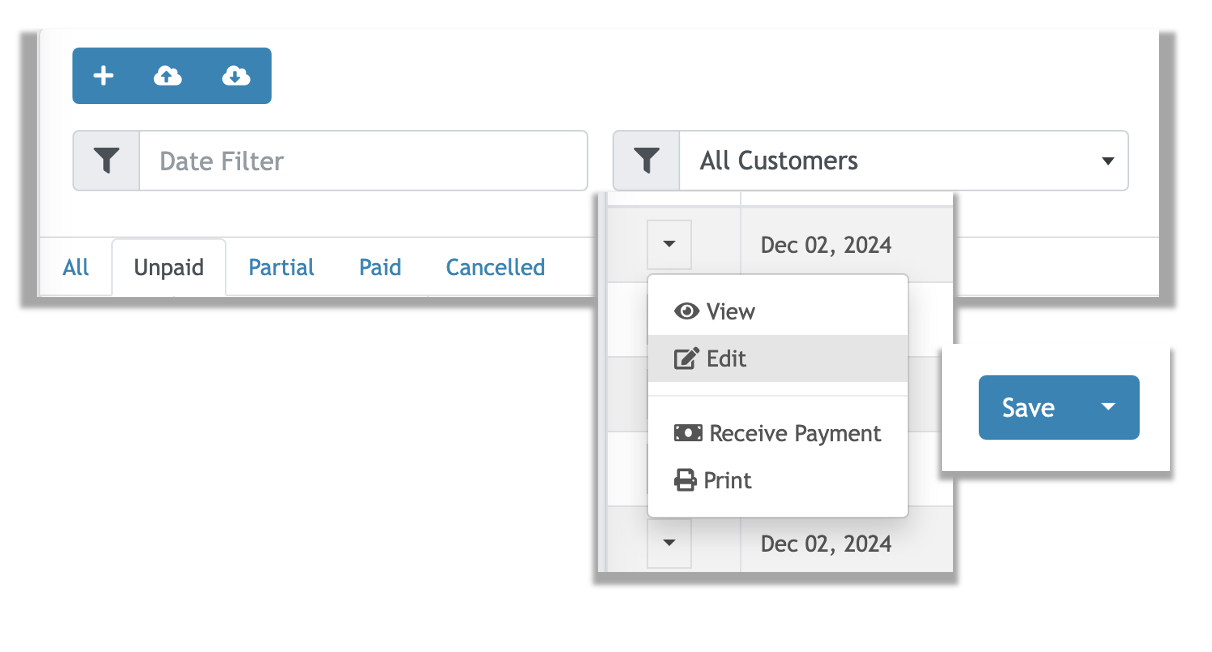This screenshot has width=1212, height=652.
Task: Choose View from the context menu
Action: pyautogui.click(x=731, y=311)
